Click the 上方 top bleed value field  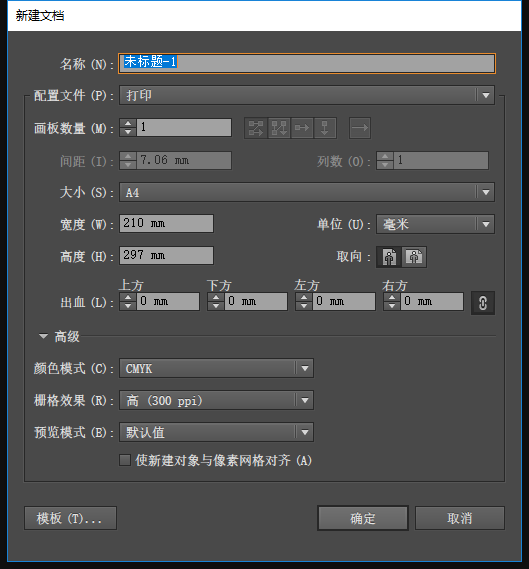(x=168, y=302)
